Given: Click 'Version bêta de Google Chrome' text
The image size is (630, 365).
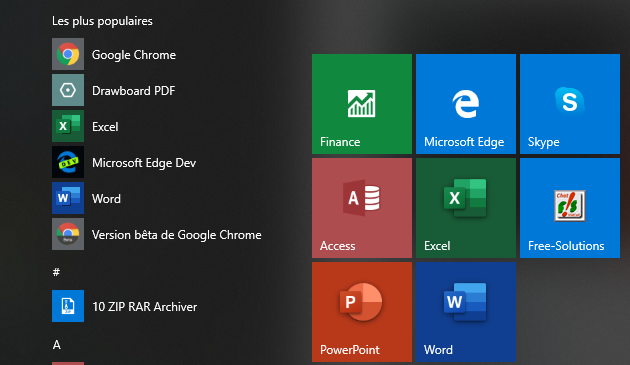Looking at the screenshot, I should [176, 235].
